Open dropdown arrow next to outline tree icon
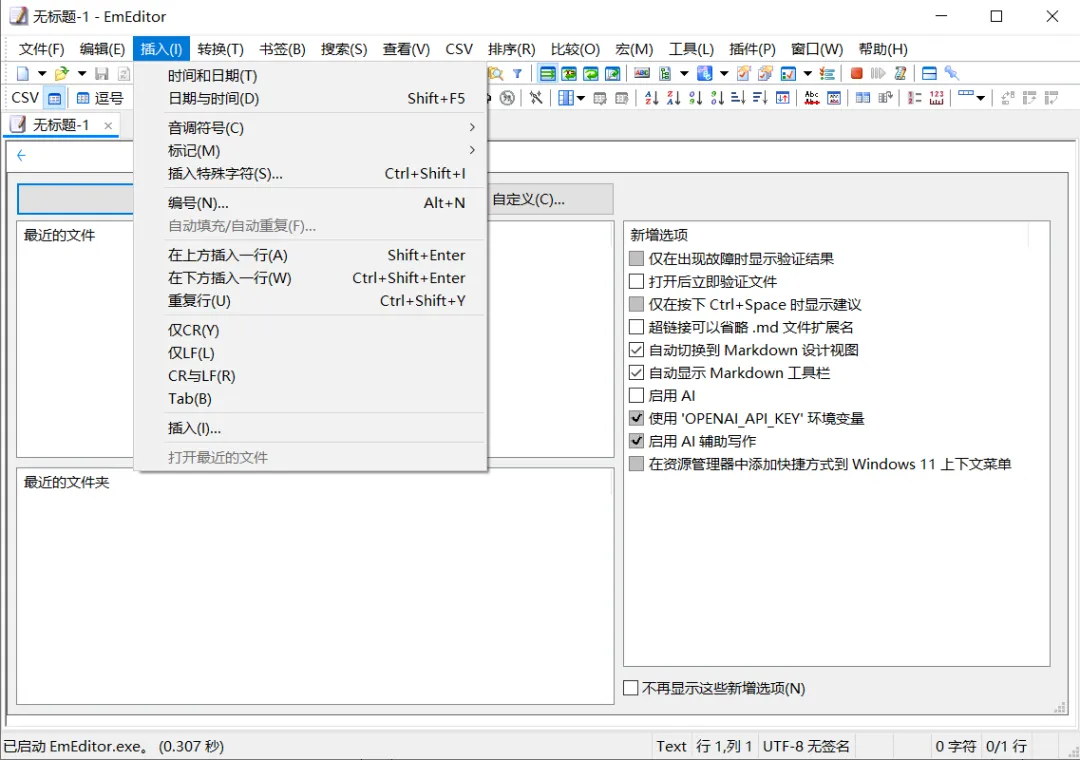Screen dimensions: 1080x760 pyautogui.click(x=684, y=73)
